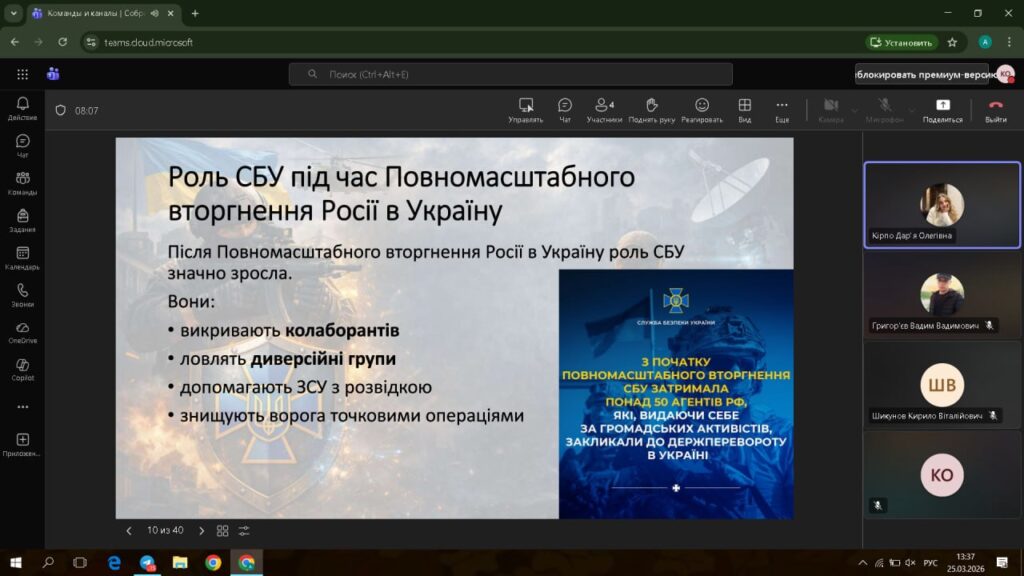1024x576 pixels.
Task: Unmute the microphone
Action: tap(884, 109)
